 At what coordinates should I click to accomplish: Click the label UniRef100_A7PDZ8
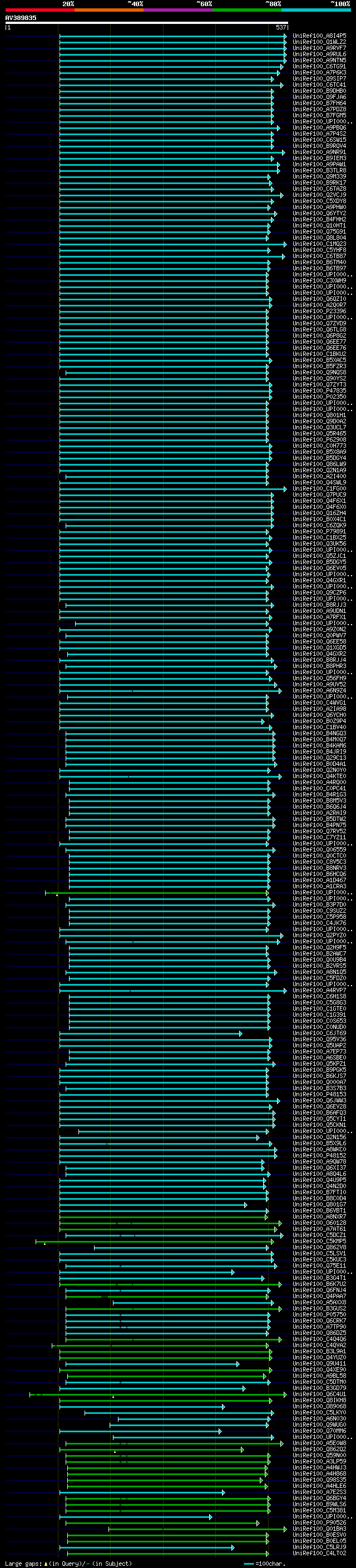point(319,109)
